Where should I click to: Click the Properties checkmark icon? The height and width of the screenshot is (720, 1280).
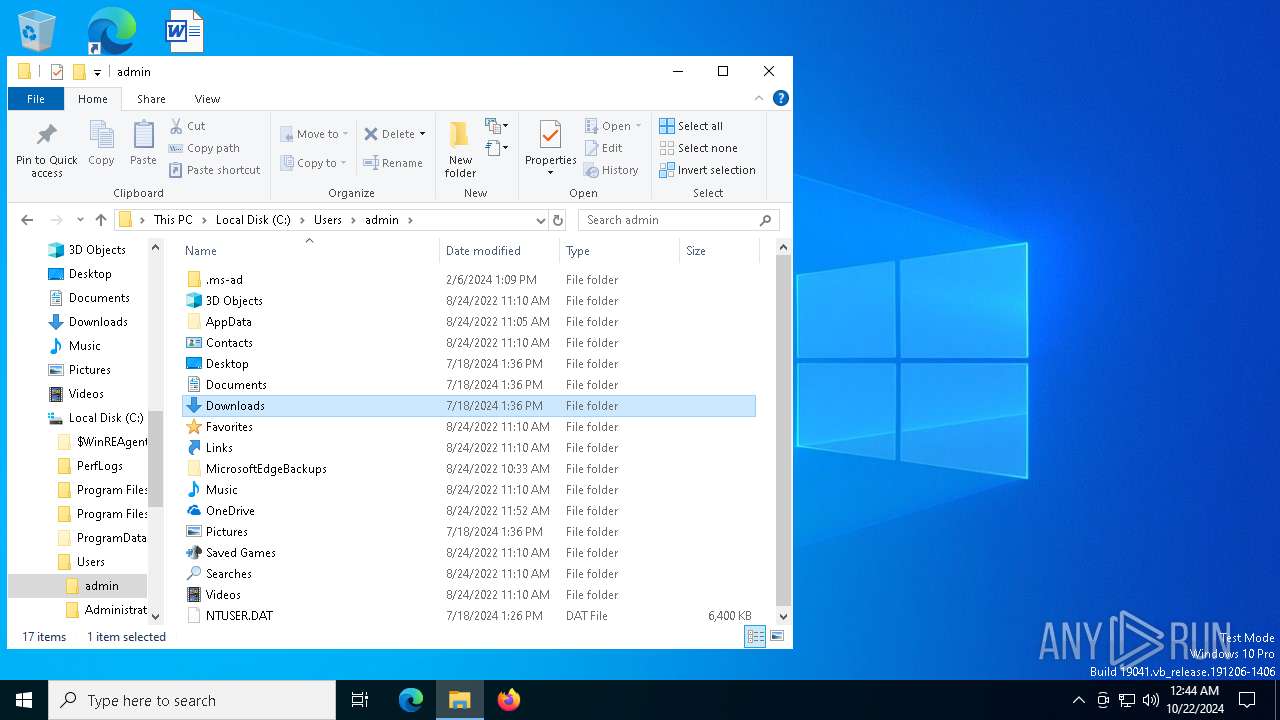pyautogui.click(x=550, y=135)
